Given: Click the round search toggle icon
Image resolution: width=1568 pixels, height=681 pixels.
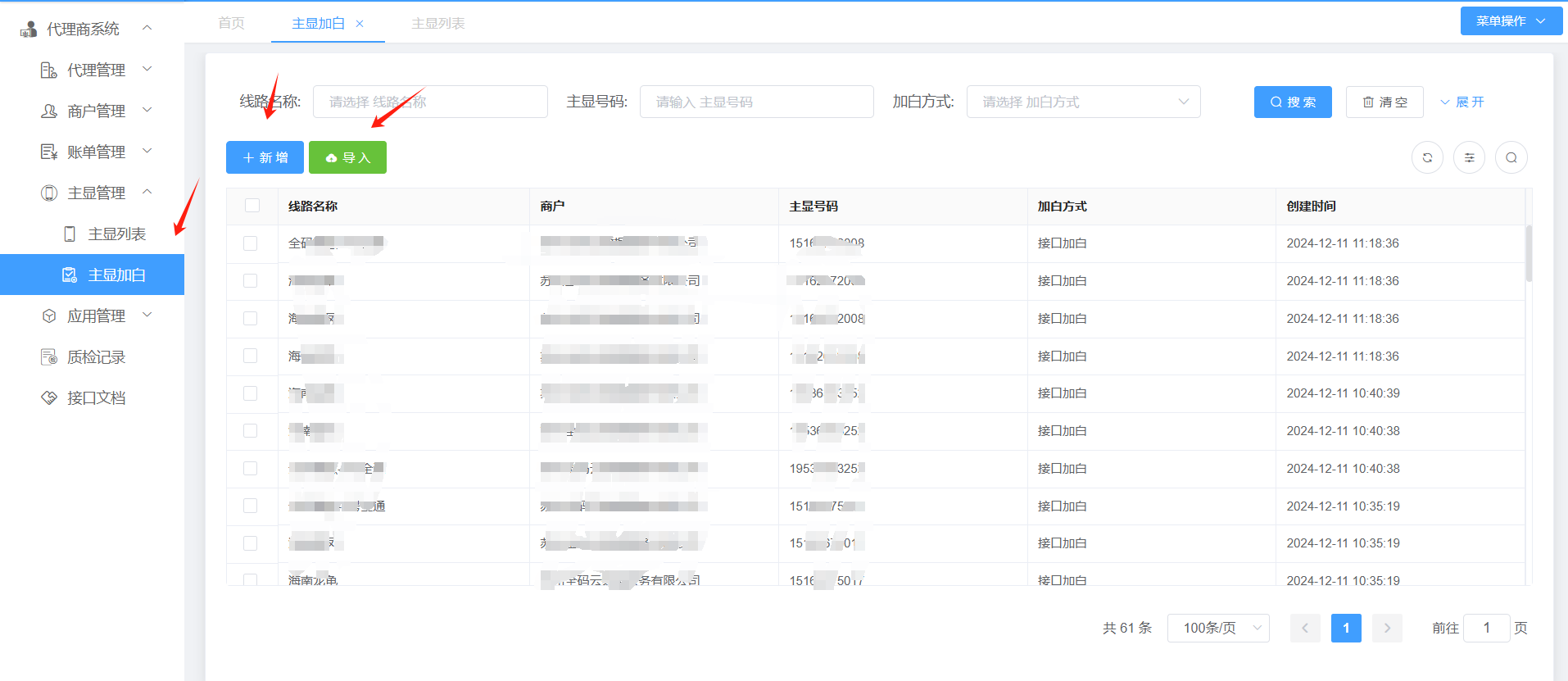Looking at the screenshot, I should (1511, 157).
